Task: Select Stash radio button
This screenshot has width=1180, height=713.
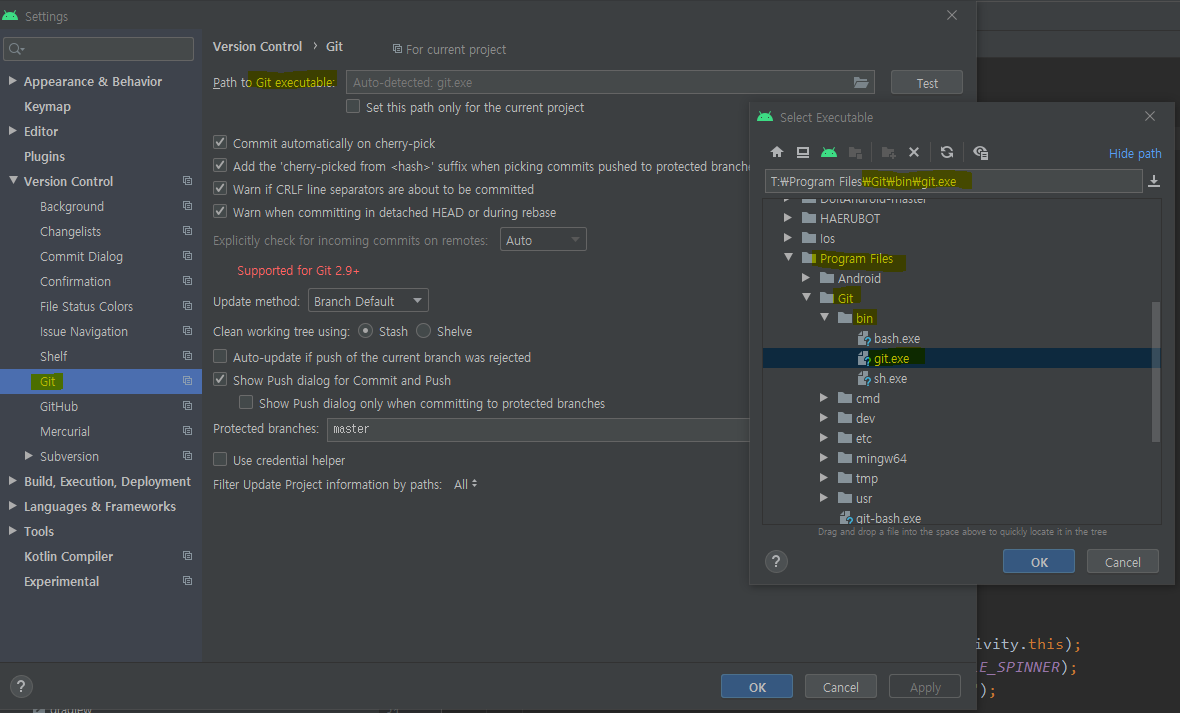Action: point(366,331)
